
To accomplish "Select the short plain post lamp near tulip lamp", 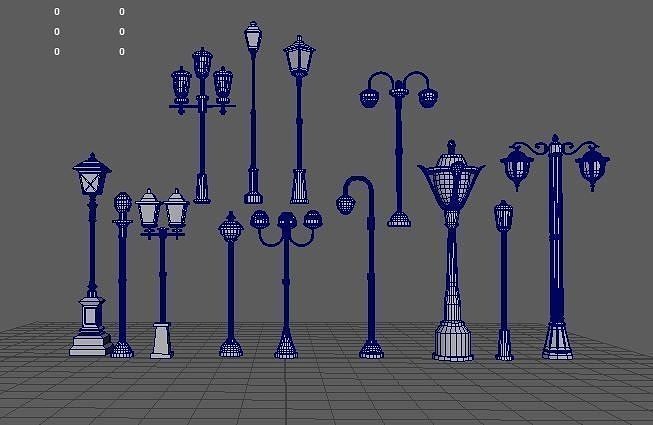I will [504, 280].
